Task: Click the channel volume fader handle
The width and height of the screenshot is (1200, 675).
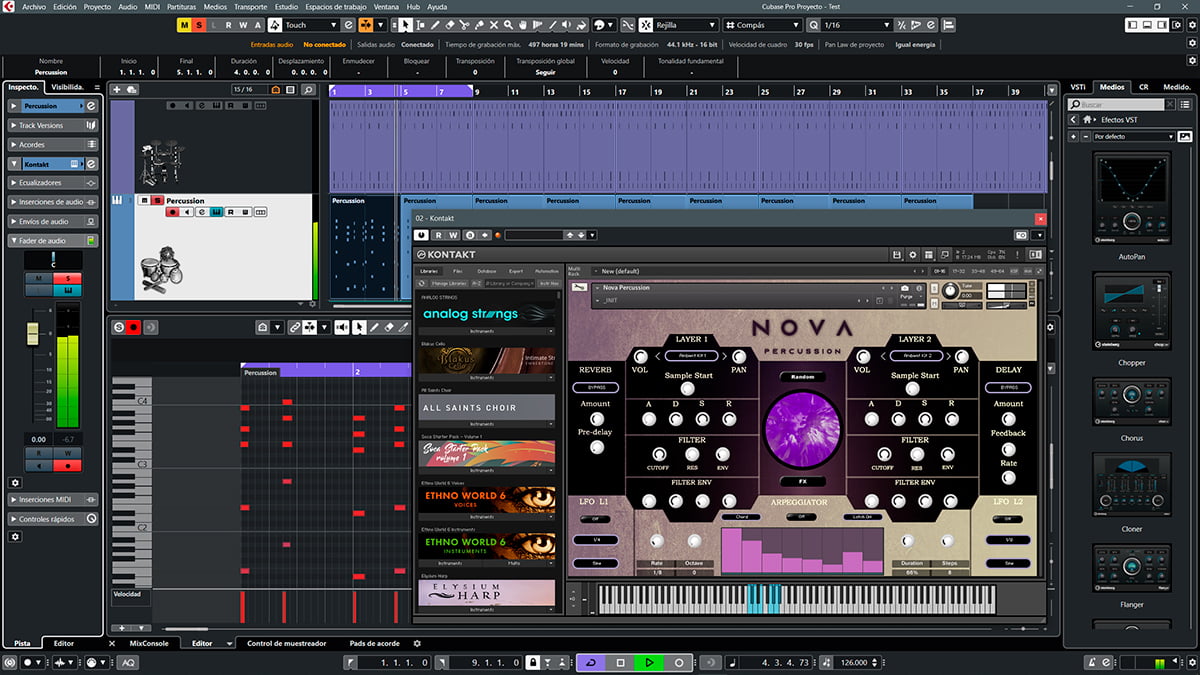Action: [33, 333]
